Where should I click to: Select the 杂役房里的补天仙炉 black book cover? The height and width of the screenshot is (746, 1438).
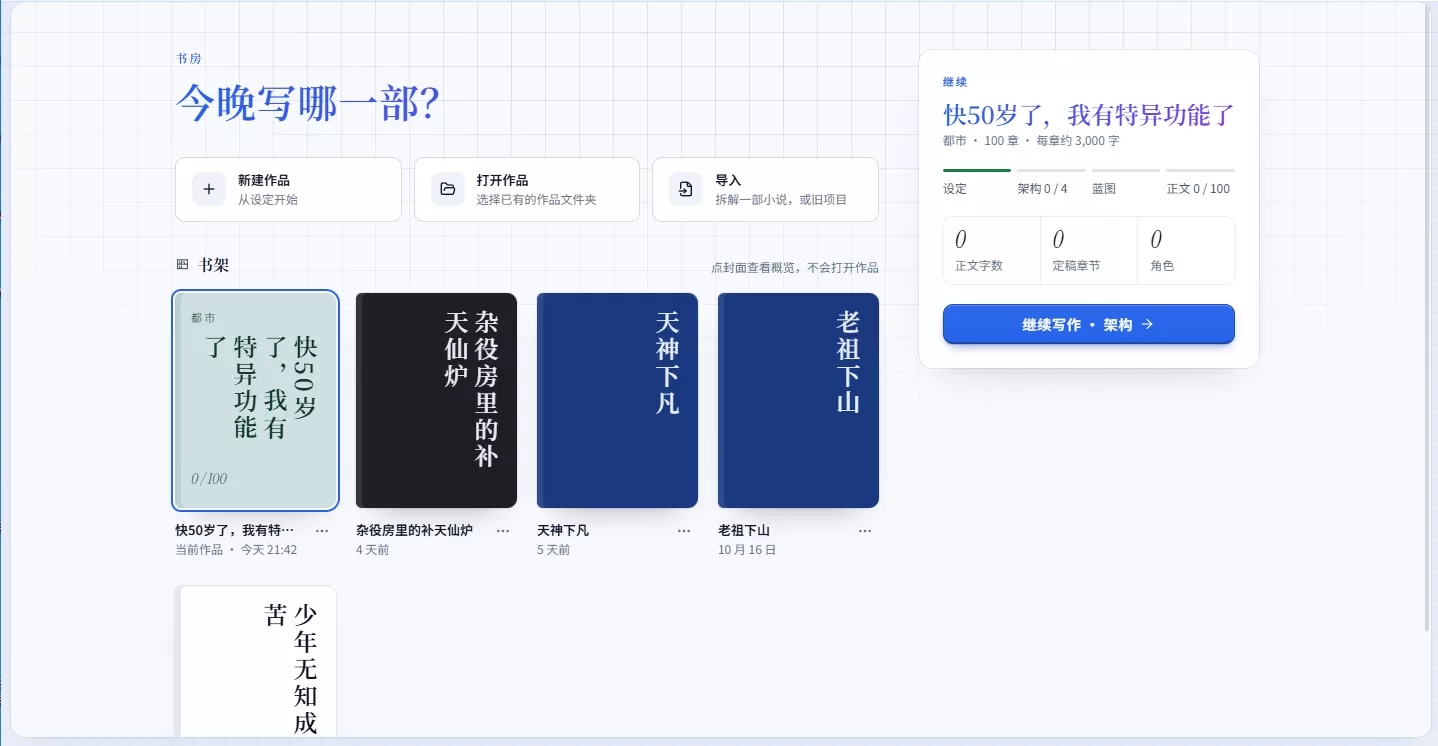(436, 401)
